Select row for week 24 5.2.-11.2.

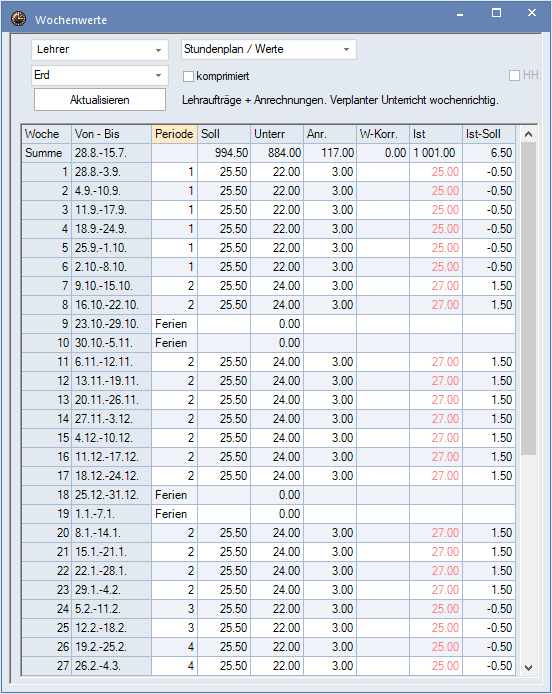click(269, 609)
